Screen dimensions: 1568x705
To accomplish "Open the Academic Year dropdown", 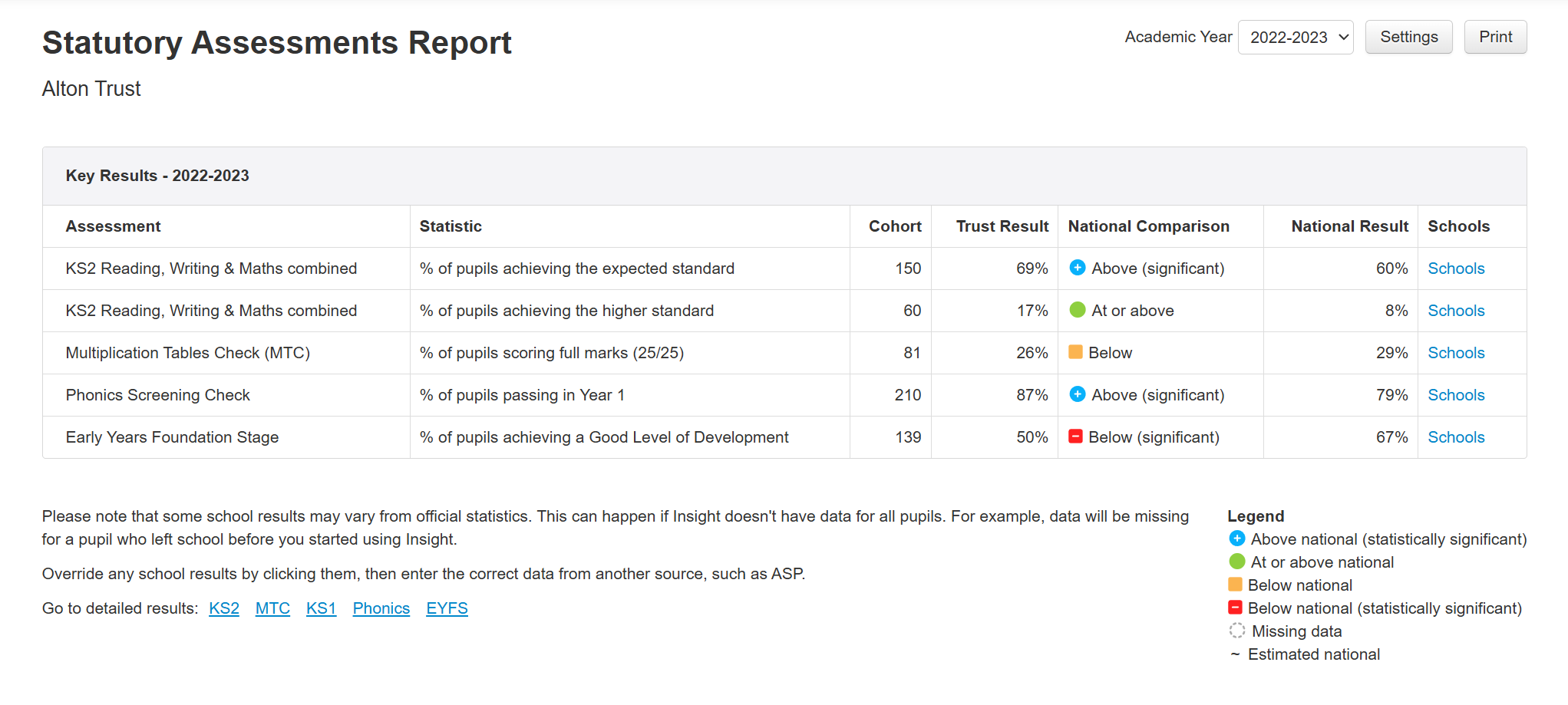I will point(1295,38).
